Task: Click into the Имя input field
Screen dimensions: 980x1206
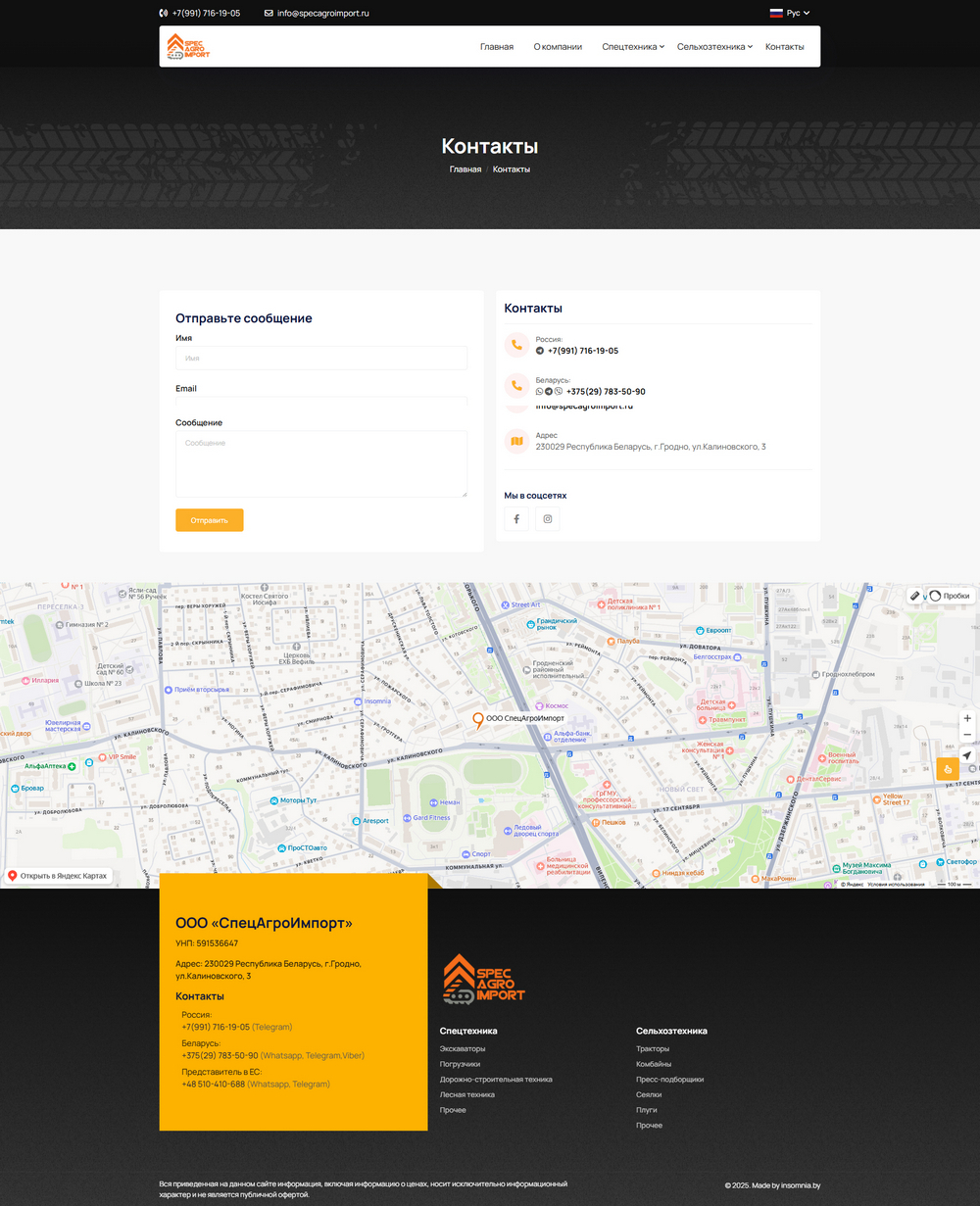Action: pos(321,359)
